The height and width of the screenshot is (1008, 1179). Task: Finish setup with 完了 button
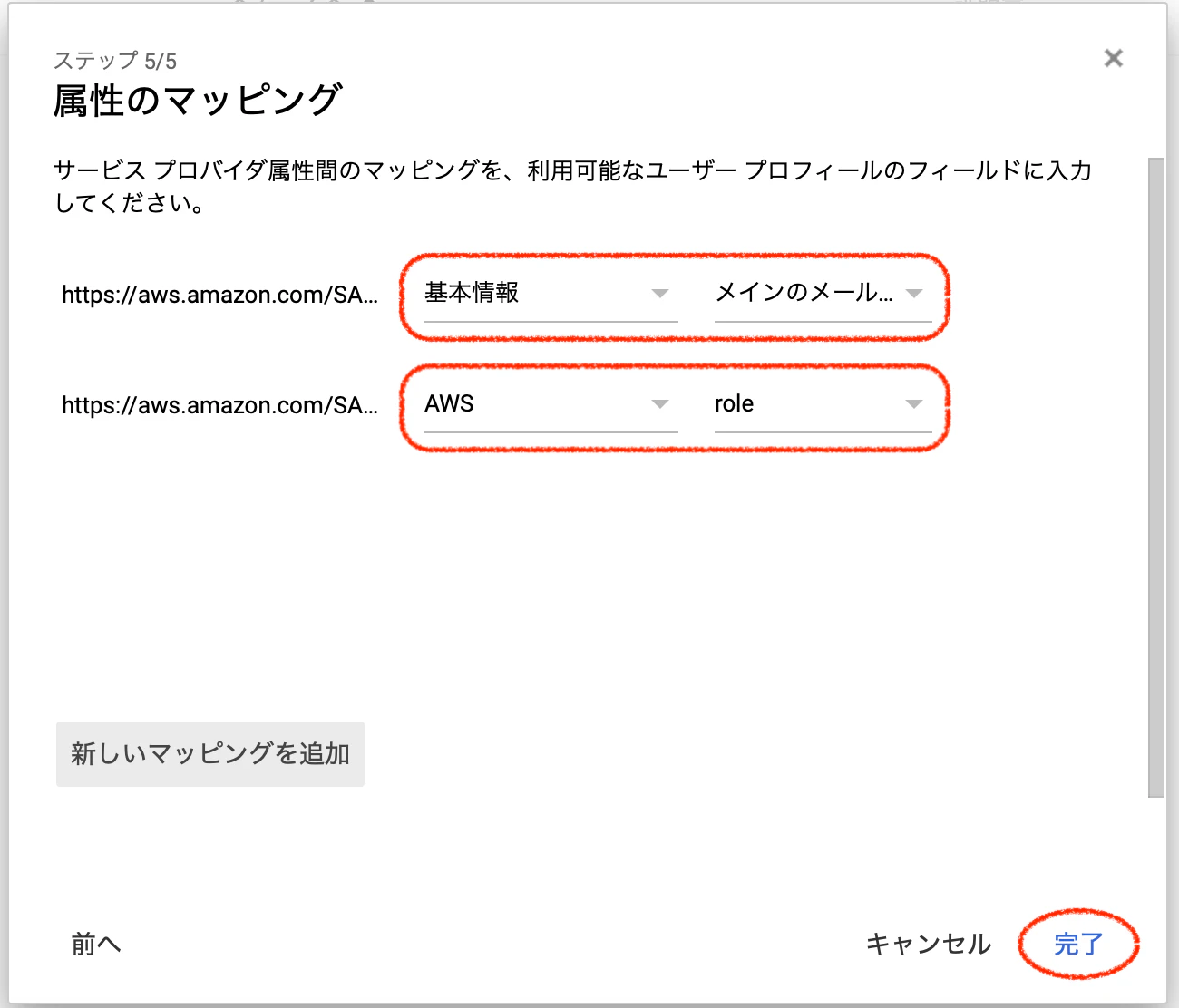click(x=1078, y=945)
